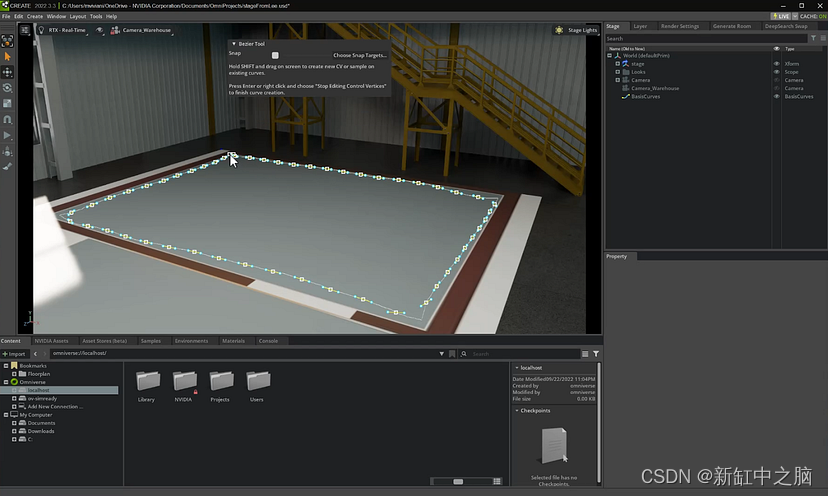Select the orange arrow Select tool
Image resolution: width=828 pixels, height=496 pixels.
click(7, 57)
